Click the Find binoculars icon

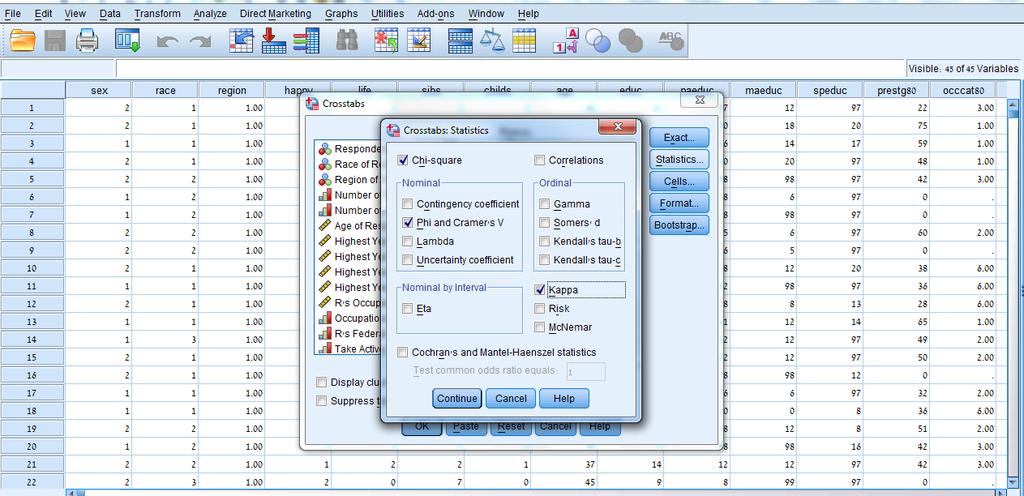(x=347, y=40)
